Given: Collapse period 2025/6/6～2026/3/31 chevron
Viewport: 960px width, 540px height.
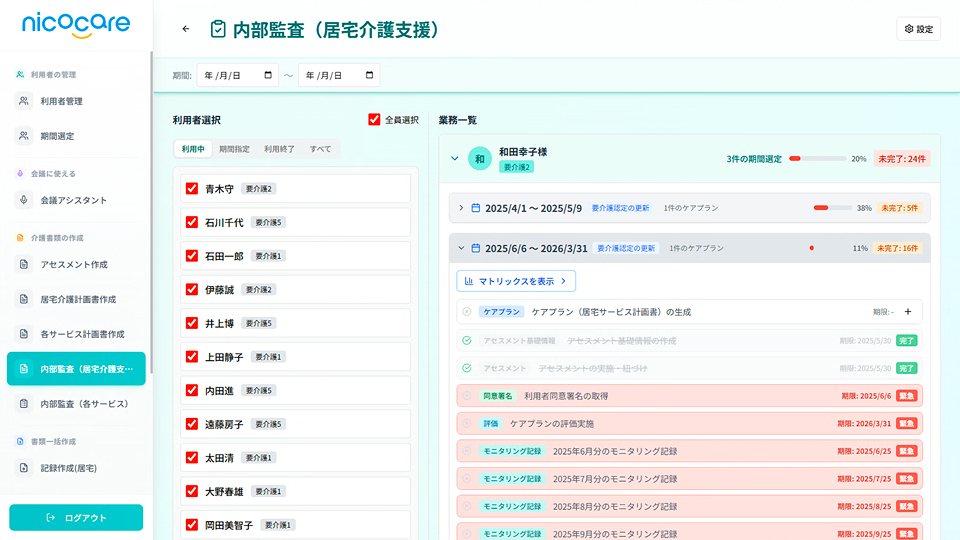Looking at the screenshot, I should (x=461, y=248).
